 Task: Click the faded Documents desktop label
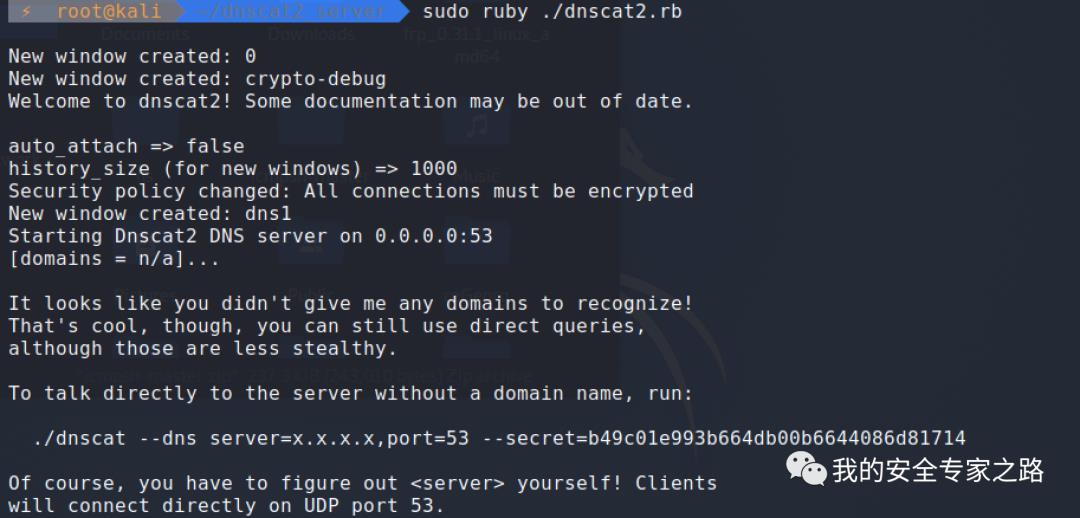tap(145, 34)
